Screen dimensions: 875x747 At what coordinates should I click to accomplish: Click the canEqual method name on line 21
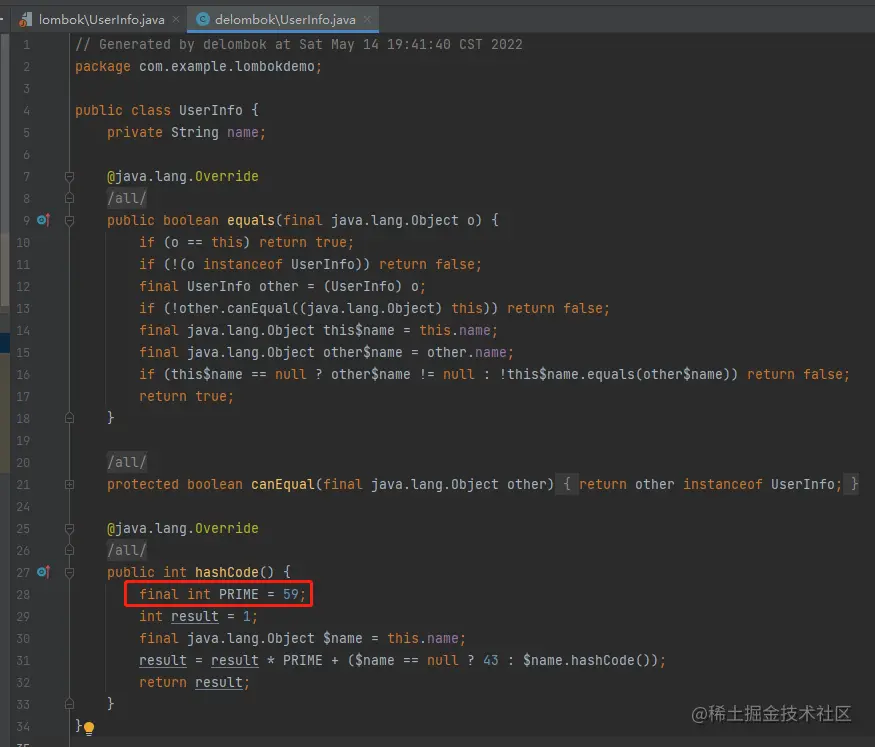pos(283,484)
